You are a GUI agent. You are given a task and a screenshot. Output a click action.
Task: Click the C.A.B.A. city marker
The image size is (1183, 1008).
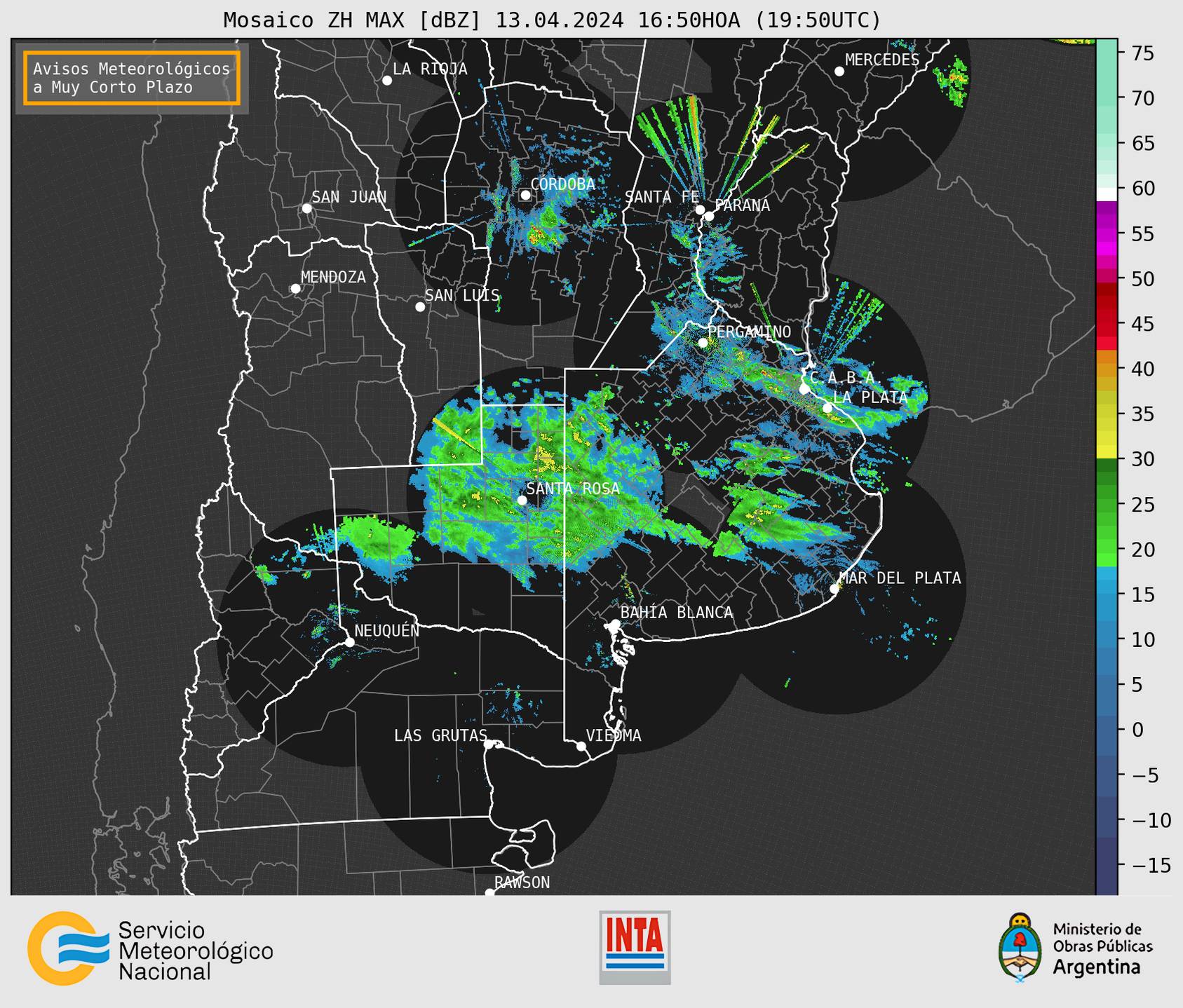[x=804, y=389]
